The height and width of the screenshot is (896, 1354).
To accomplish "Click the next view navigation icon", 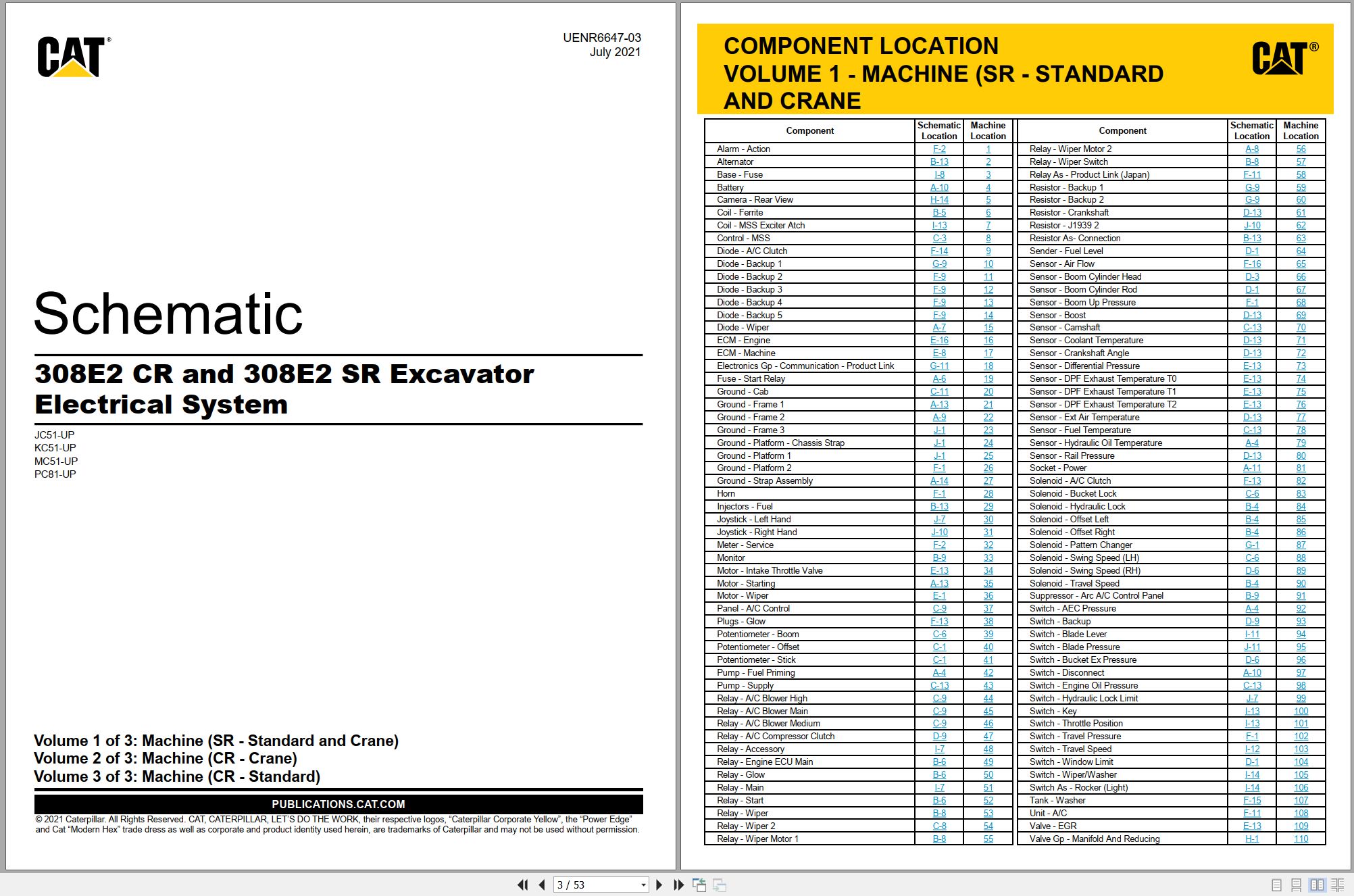I will (720, 885).
